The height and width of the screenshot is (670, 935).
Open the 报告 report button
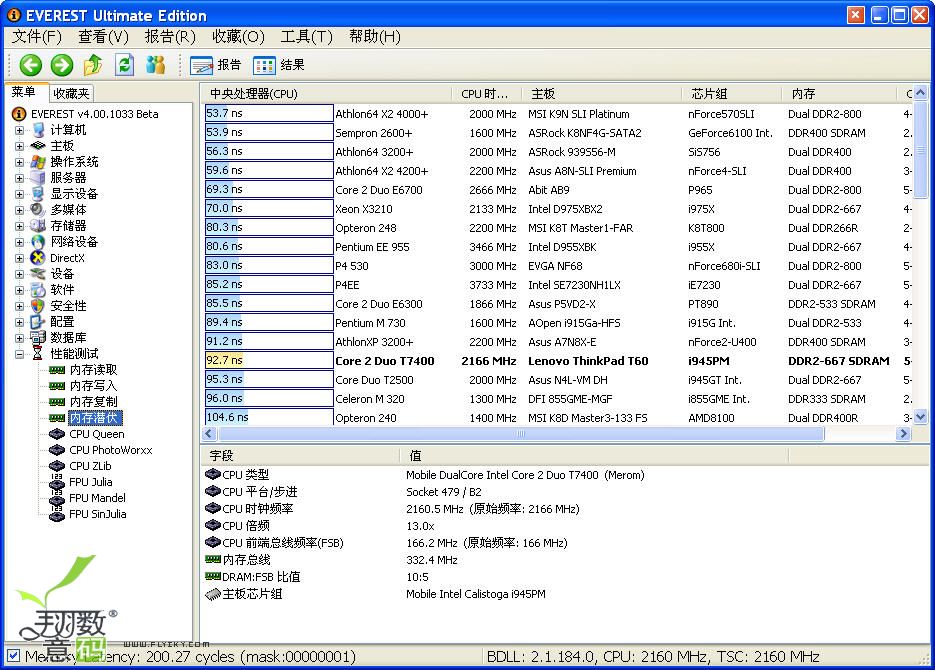pyautogui.click(x=215, y=65)
